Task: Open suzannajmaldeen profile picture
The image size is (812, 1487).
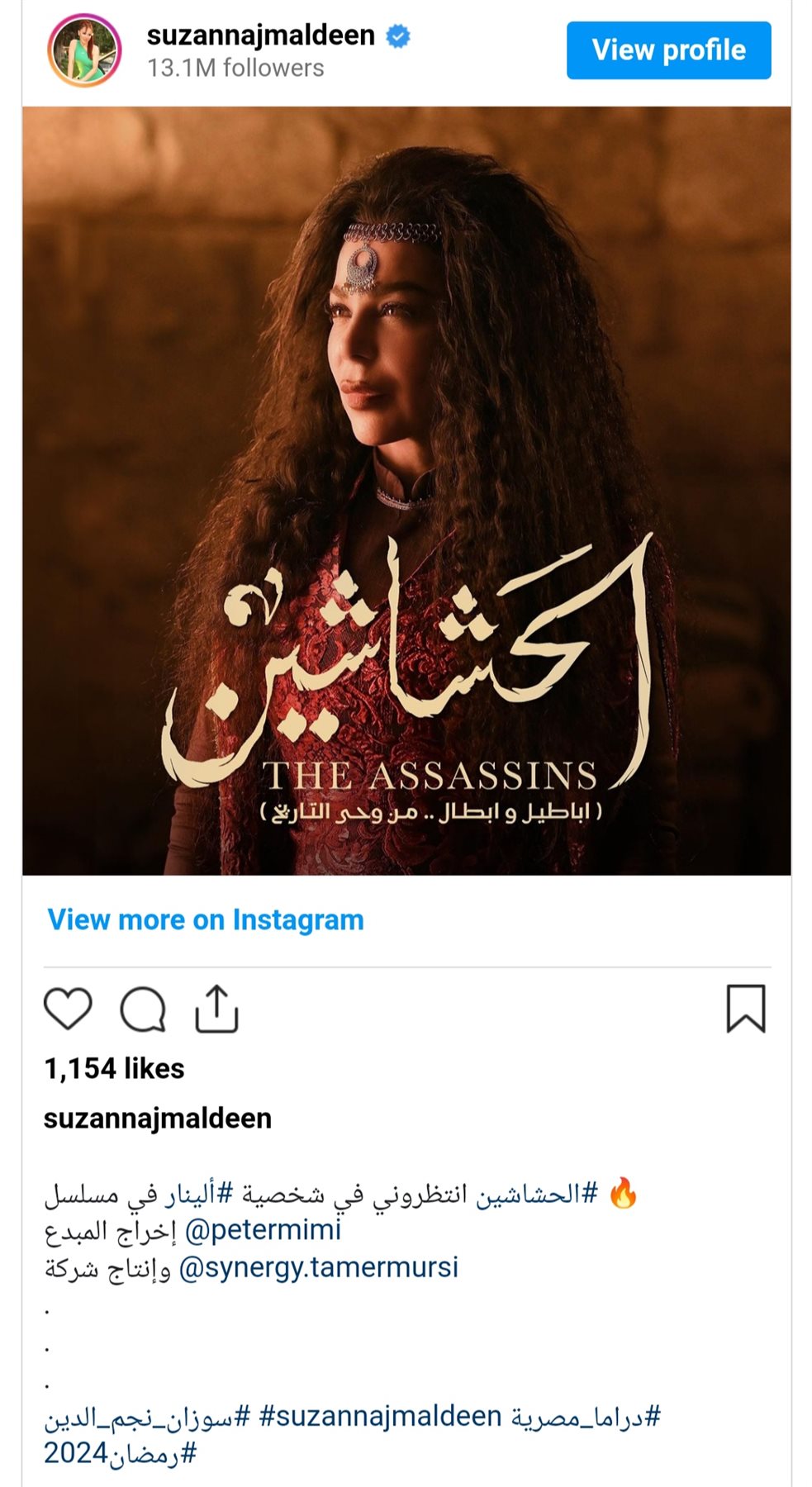Action: pos(84,50)
